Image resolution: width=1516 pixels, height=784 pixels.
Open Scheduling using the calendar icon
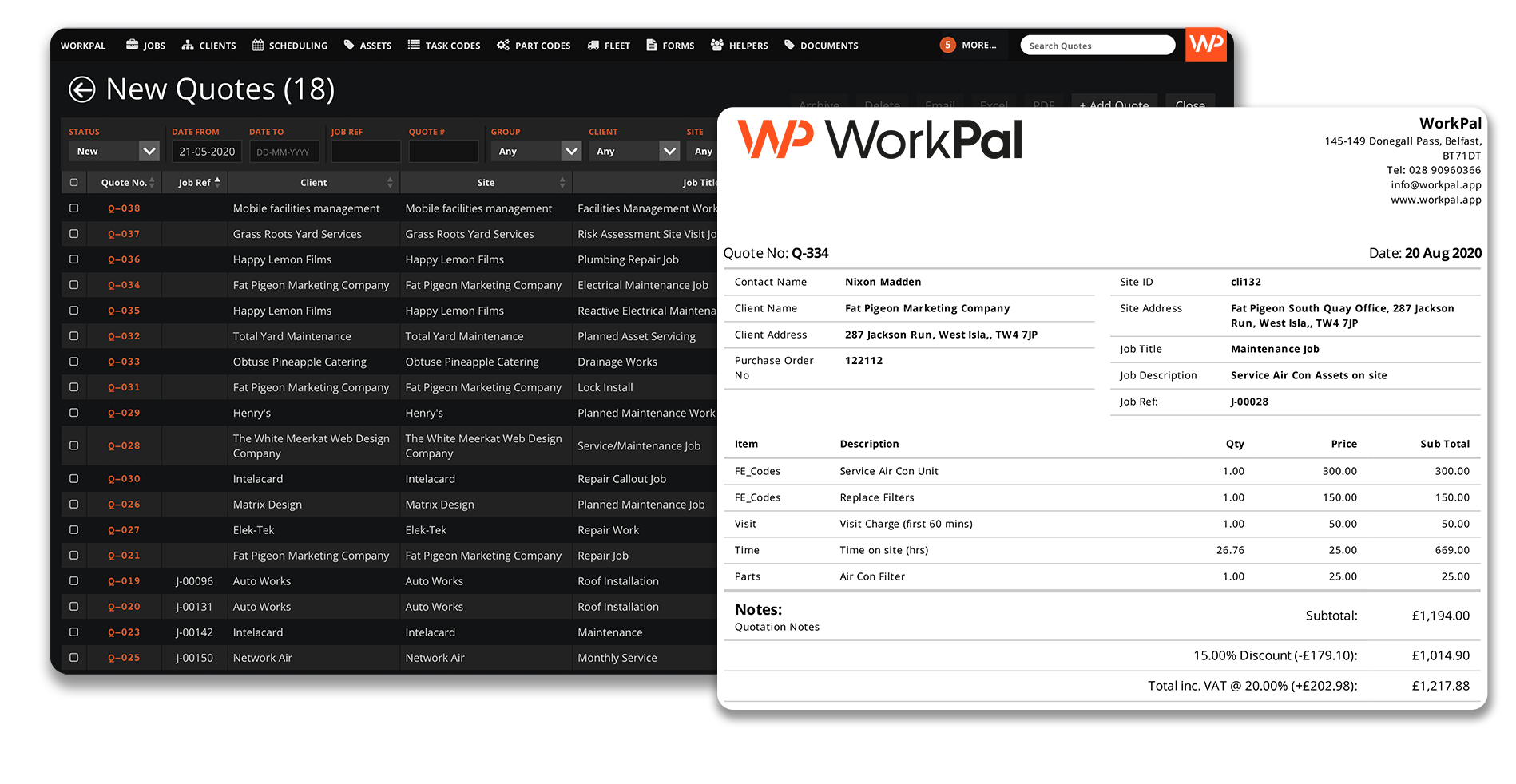pos(258,45)
